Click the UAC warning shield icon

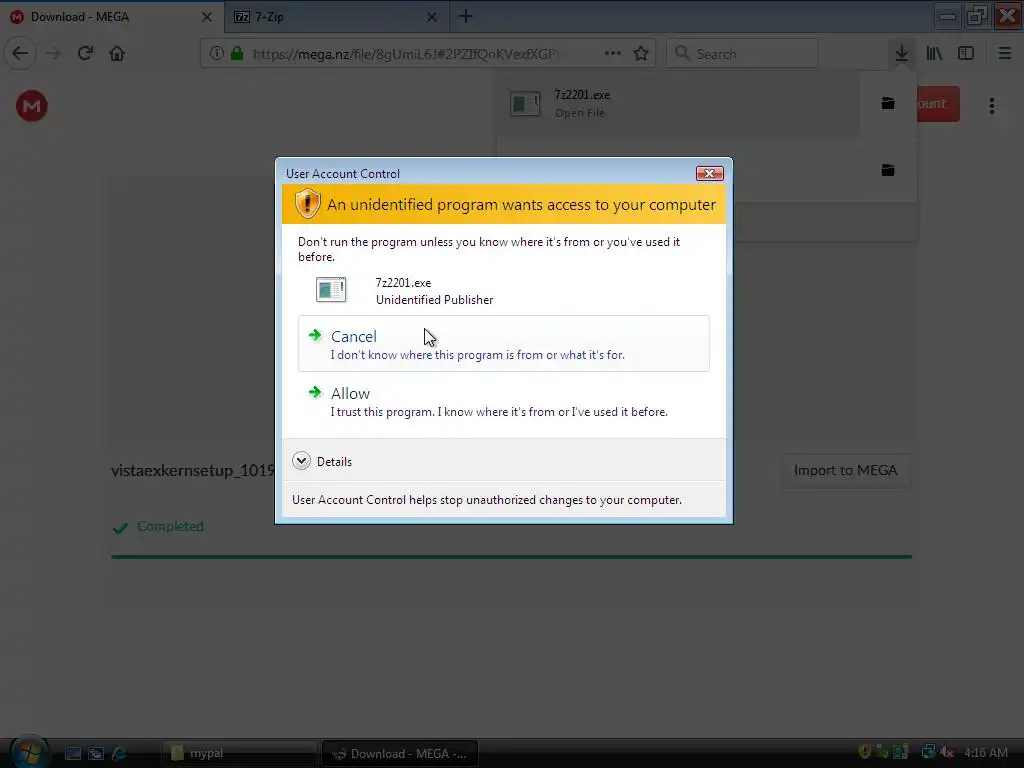307,204
